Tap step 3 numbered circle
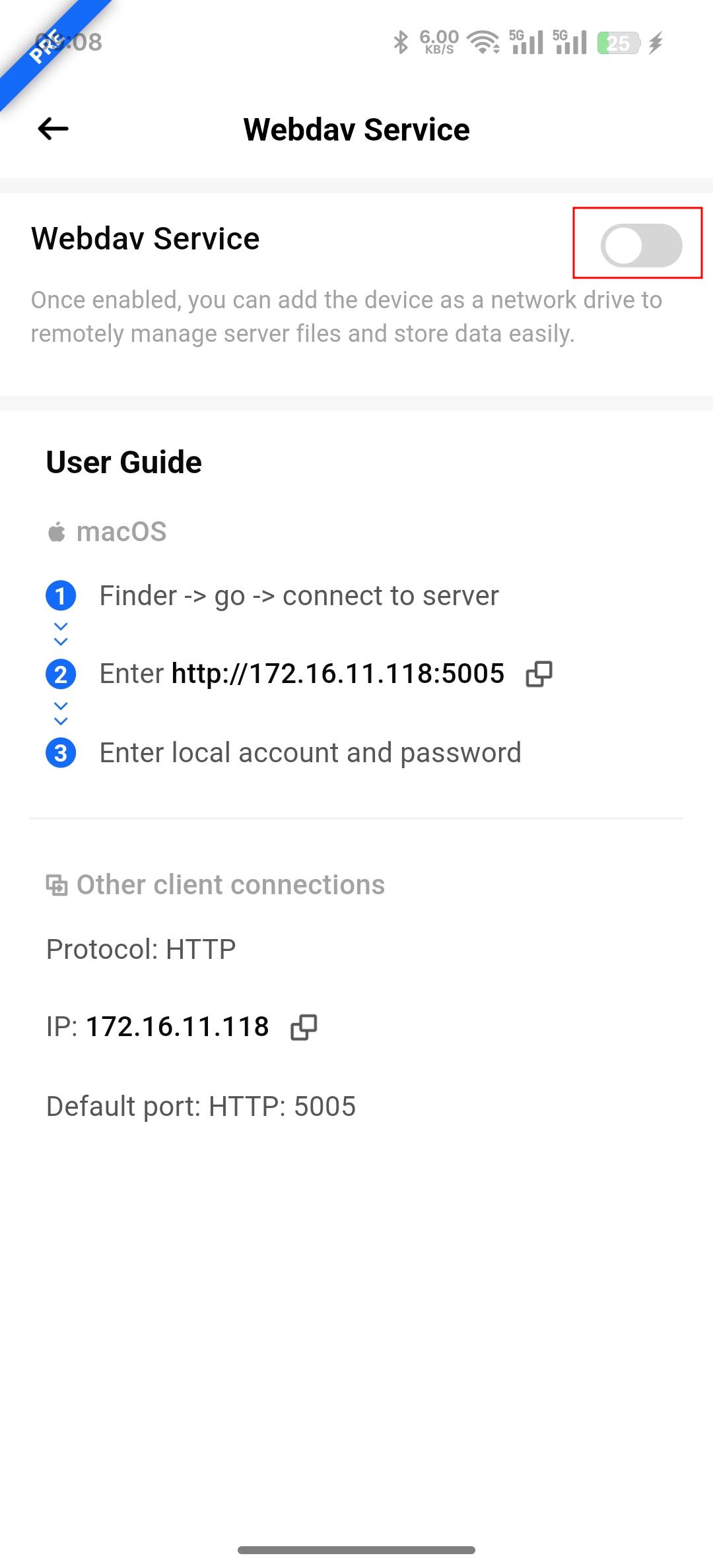This screenshot has height=1568, width=713. [x=61, y=753]
